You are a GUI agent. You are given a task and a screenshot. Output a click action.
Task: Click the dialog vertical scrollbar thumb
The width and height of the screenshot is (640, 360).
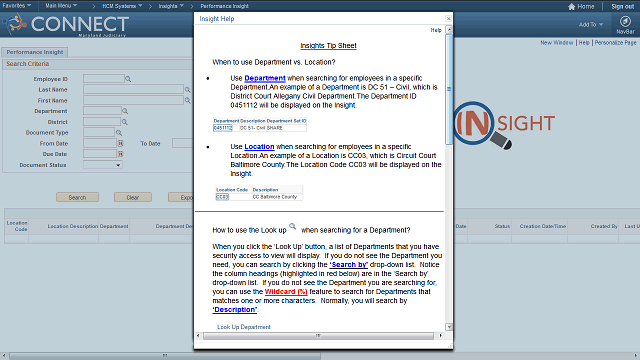449,89
